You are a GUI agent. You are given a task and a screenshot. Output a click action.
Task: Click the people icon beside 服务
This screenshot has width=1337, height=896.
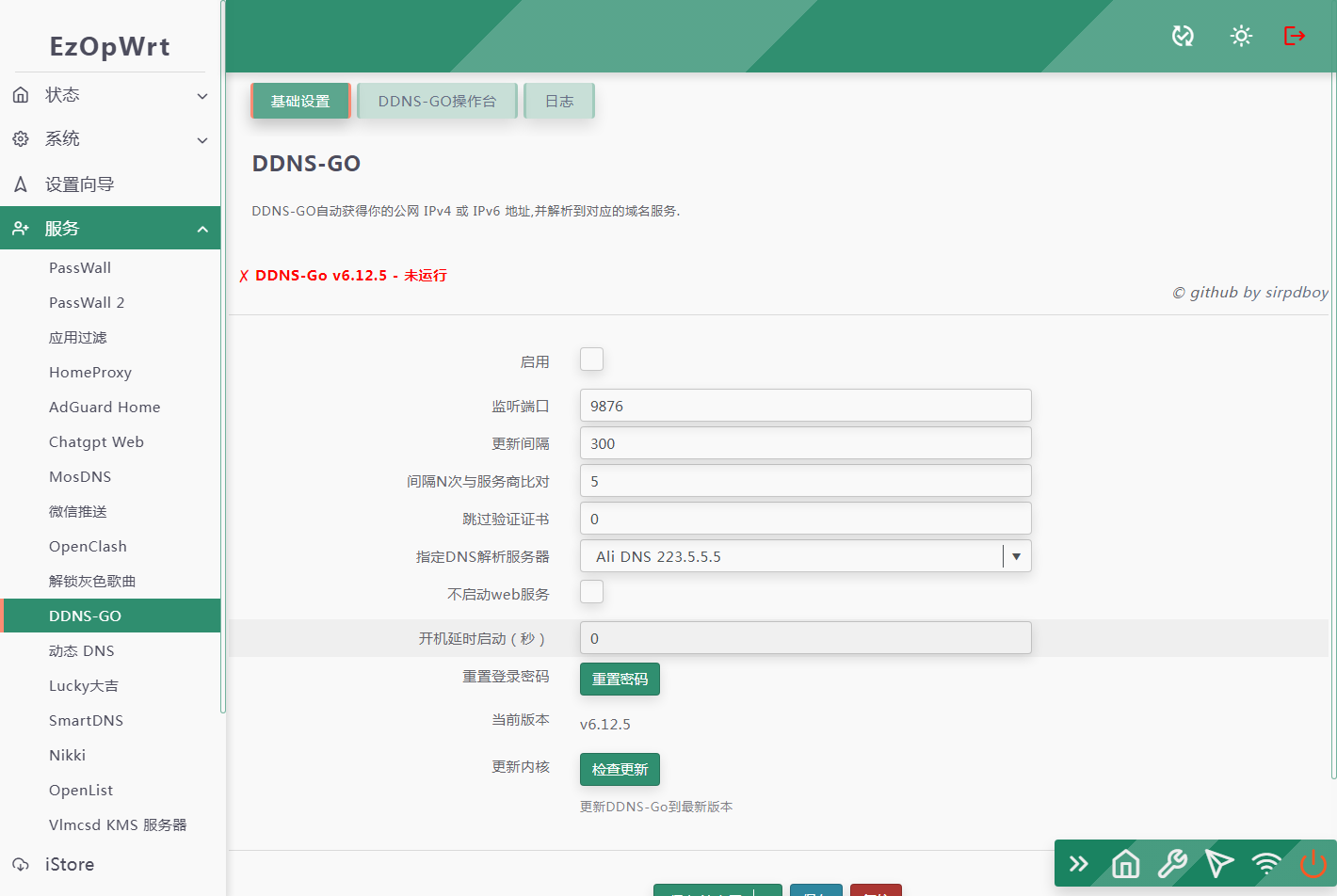click(21, 229)
